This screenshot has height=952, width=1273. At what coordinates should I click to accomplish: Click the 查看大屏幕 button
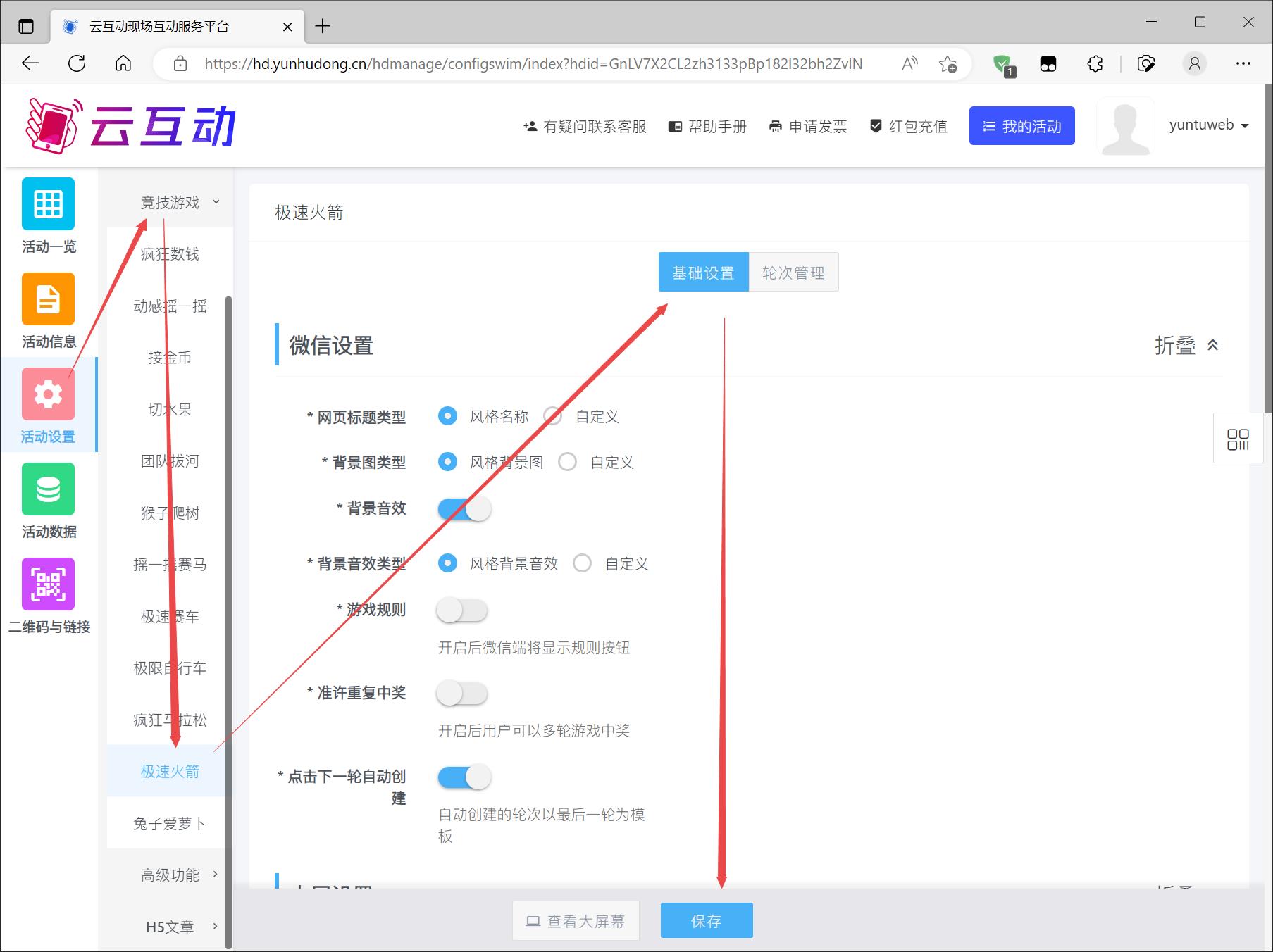[x=576, y=920]
